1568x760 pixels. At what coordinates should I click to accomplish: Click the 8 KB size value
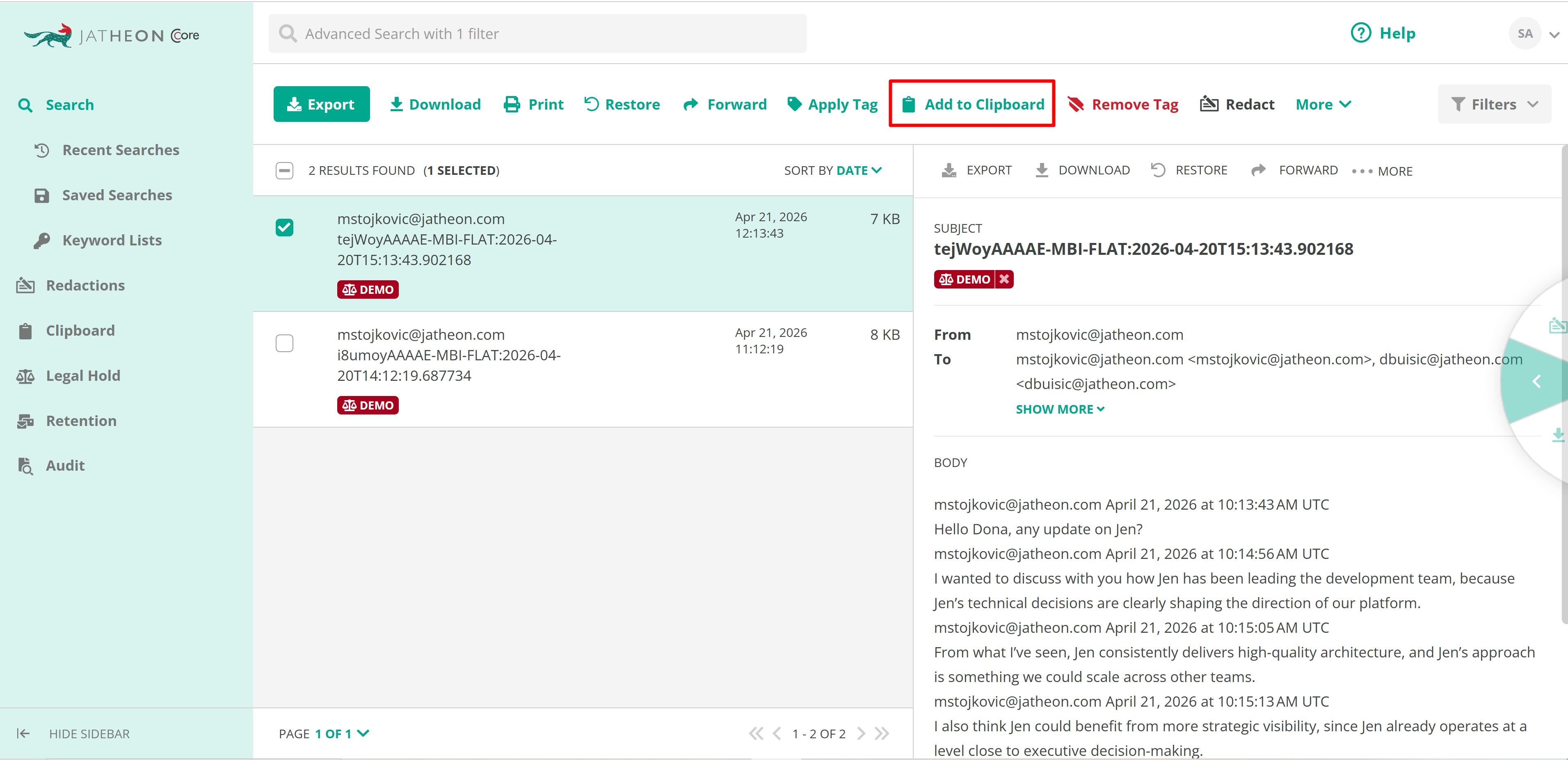tap(885, 334)
